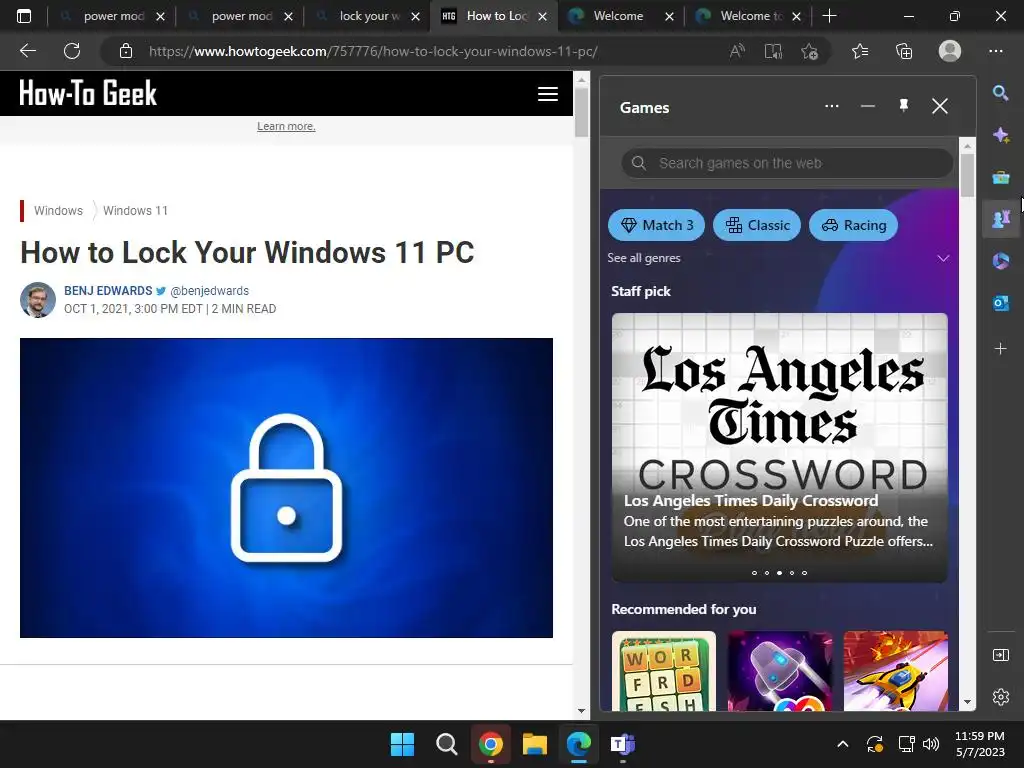Select the first carousel dot
The image size is (1024, 768).
point(754,573)
